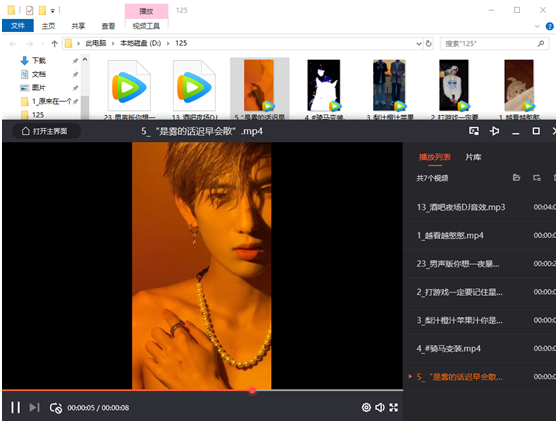The width and height of the screenshot is (558, 423).
Task: Open folder icon in playlist header
Action: pos(516,178)
